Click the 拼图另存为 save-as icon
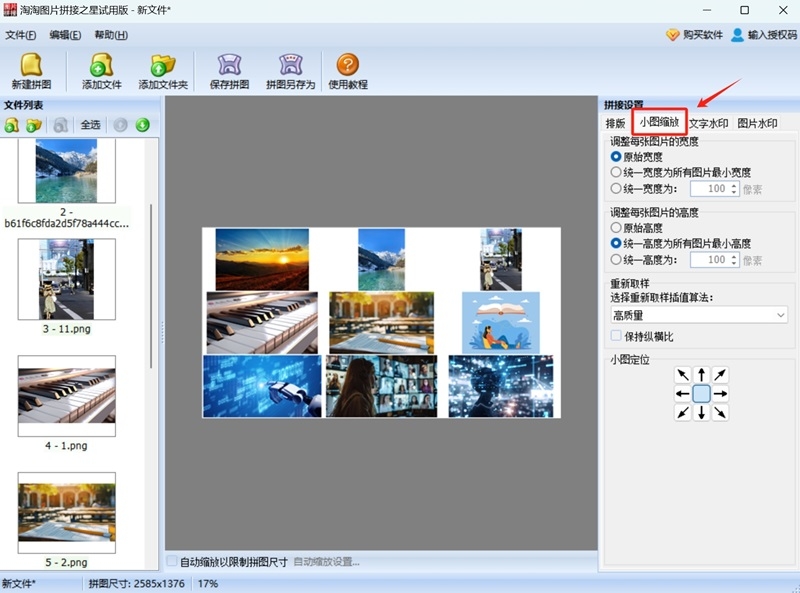 (290, 65)
